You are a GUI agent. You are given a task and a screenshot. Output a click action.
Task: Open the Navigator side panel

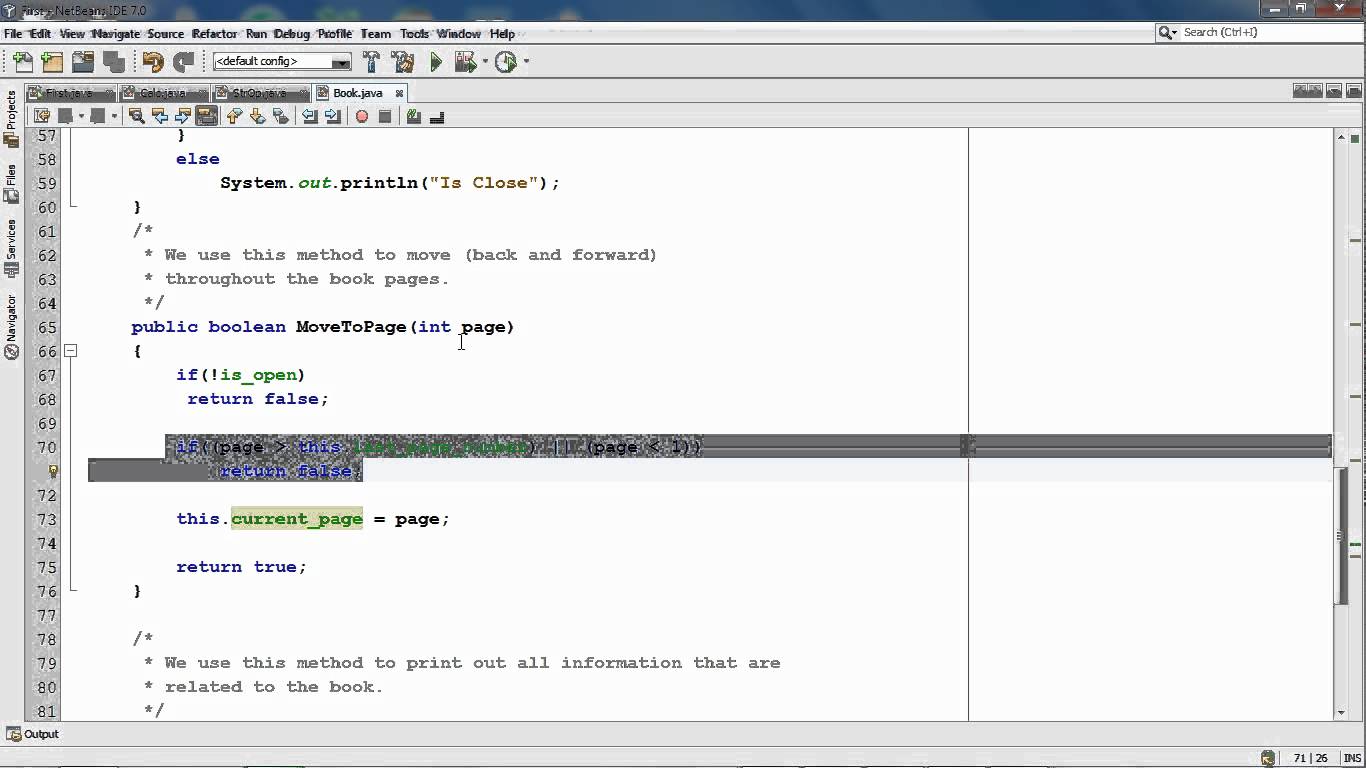[11, 326]
